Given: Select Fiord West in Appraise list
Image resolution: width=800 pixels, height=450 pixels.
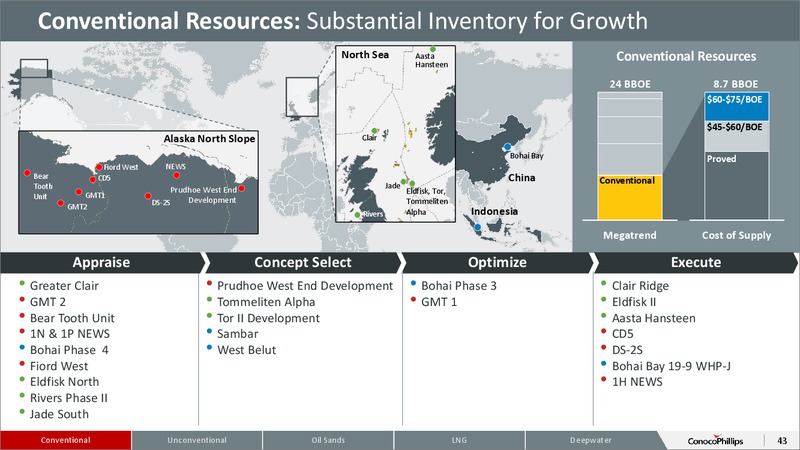Looking at the screenshot, I should [x=59, y=366].
